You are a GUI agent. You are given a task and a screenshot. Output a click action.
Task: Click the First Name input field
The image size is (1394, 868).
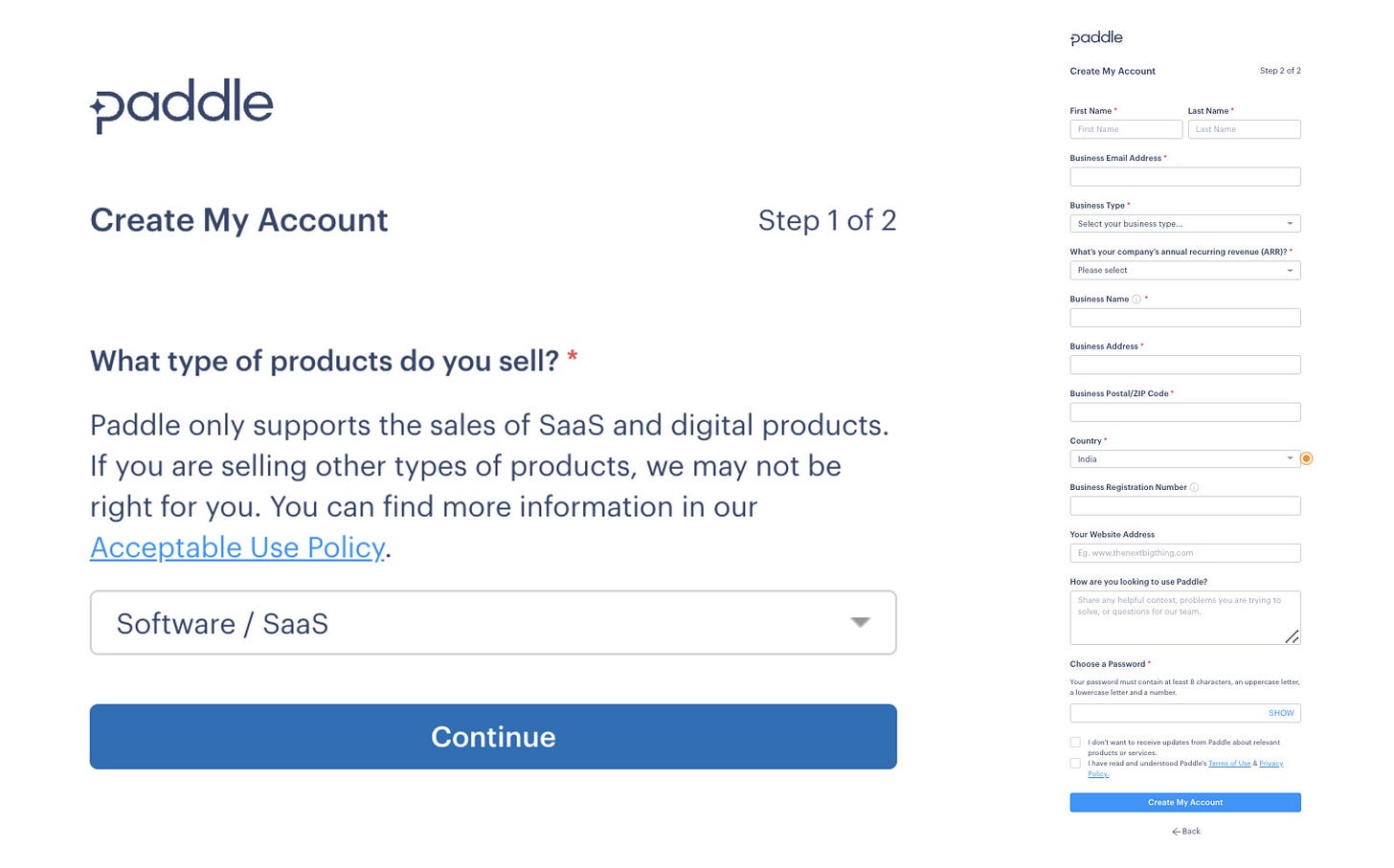(1126, 129)
